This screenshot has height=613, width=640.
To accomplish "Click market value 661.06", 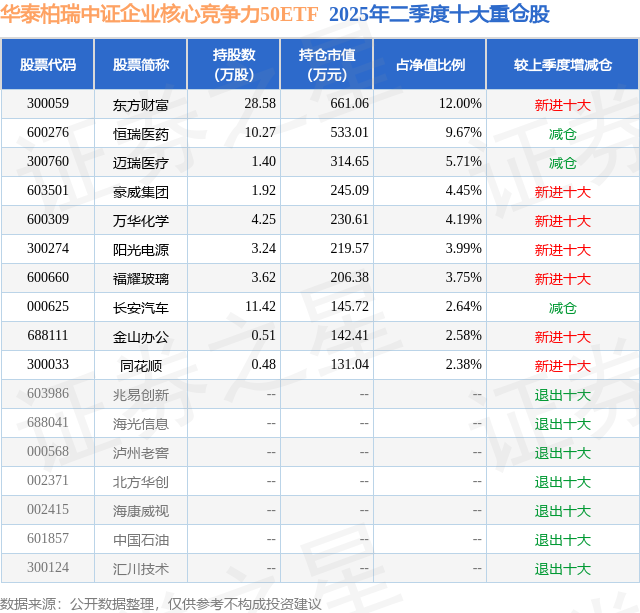I will (349, 104).
